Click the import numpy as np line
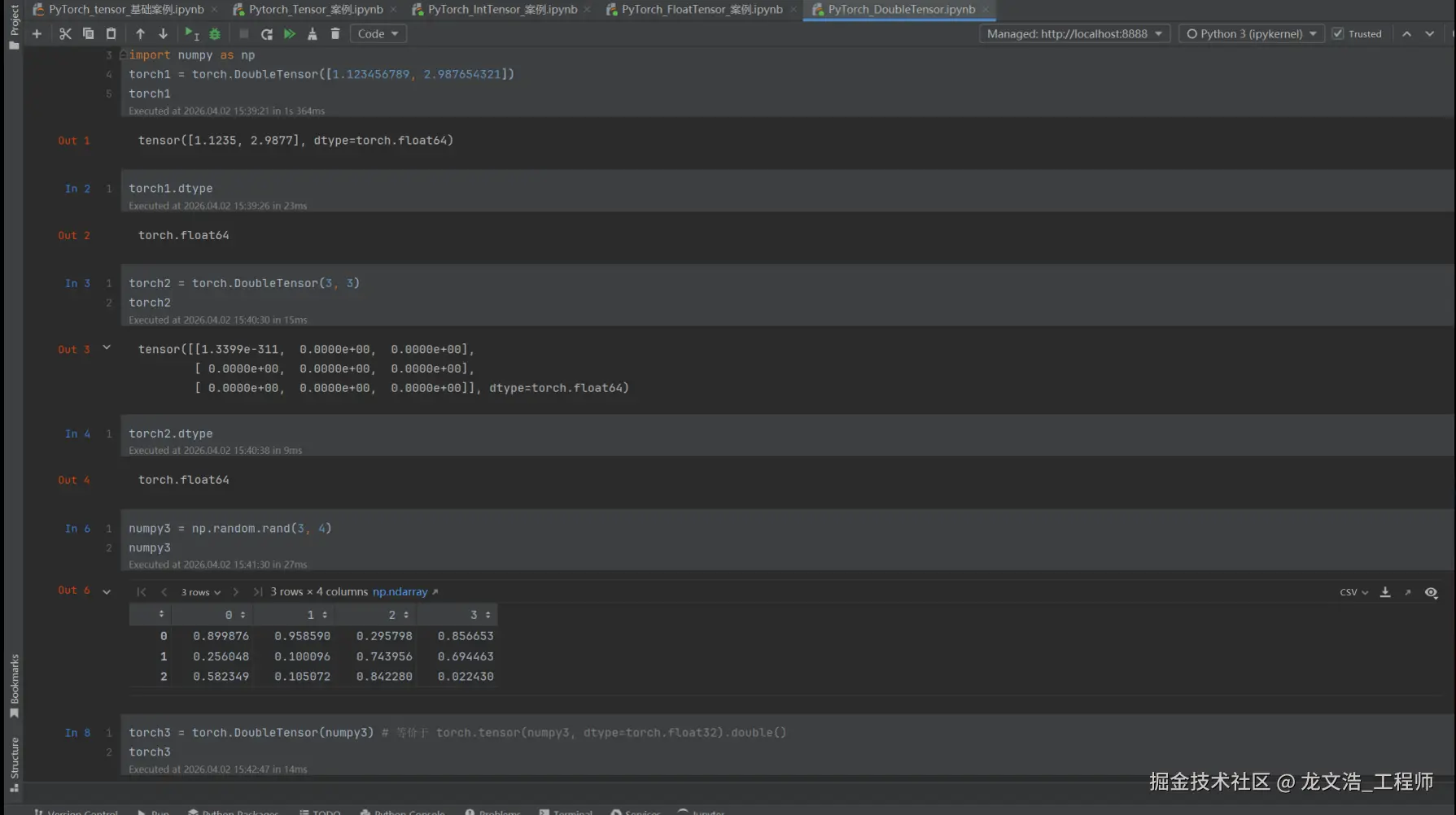 192,54
